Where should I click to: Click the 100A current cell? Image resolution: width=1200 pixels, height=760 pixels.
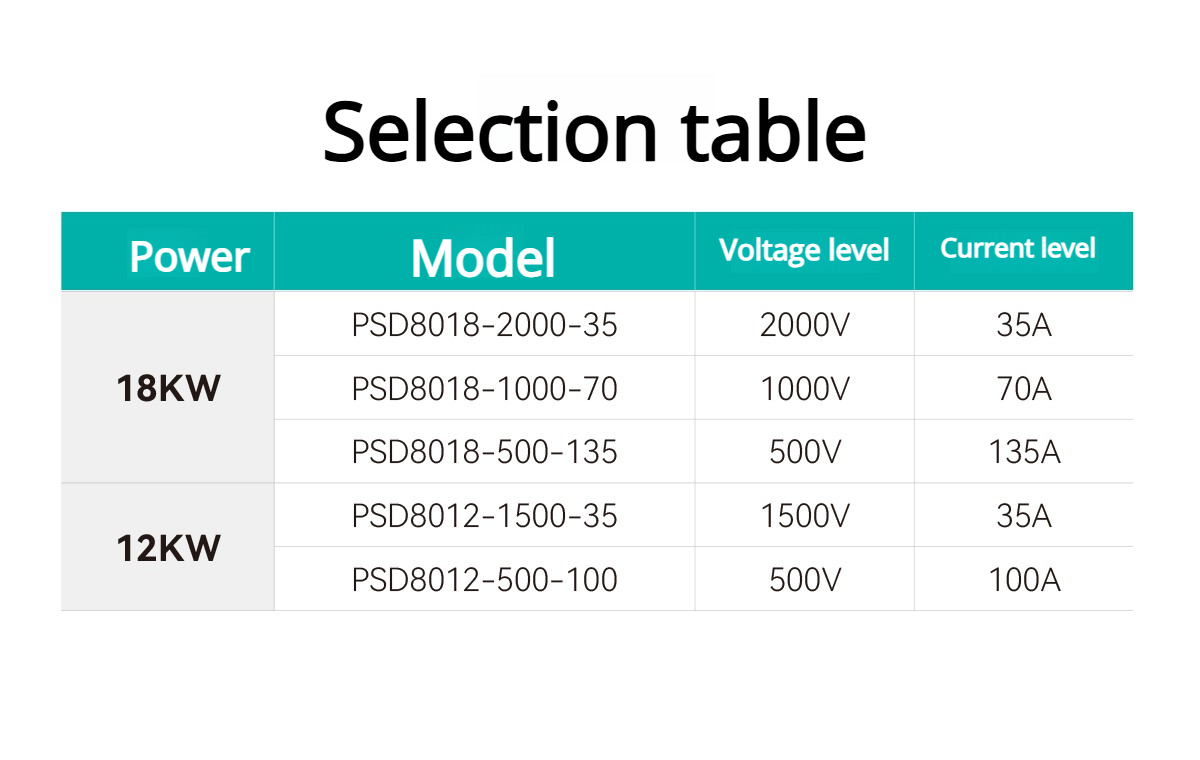(1024, 580)
